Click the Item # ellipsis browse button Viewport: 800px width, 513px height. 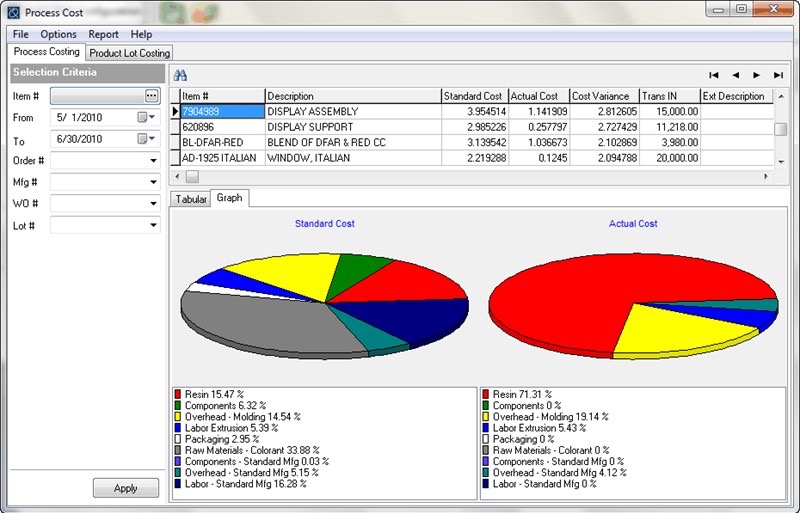(151, 96)
